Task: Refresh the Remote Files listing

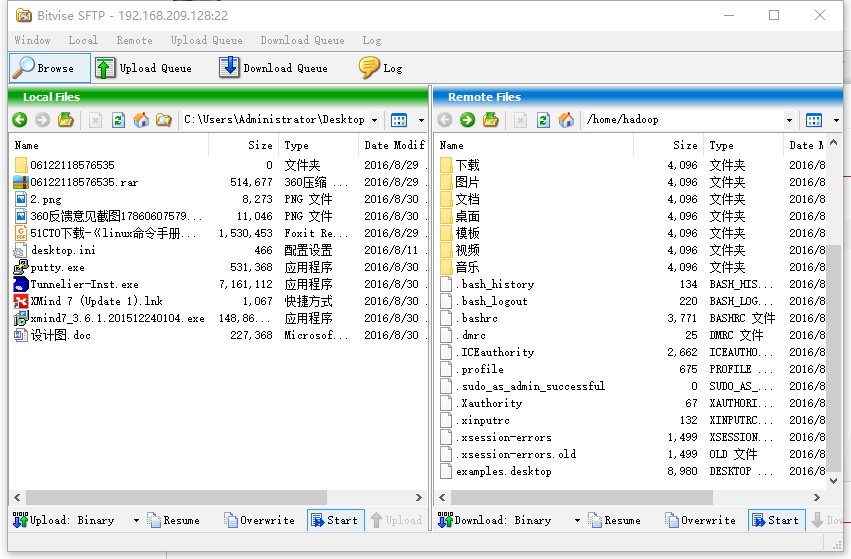Action: click(x=543, y=119)
